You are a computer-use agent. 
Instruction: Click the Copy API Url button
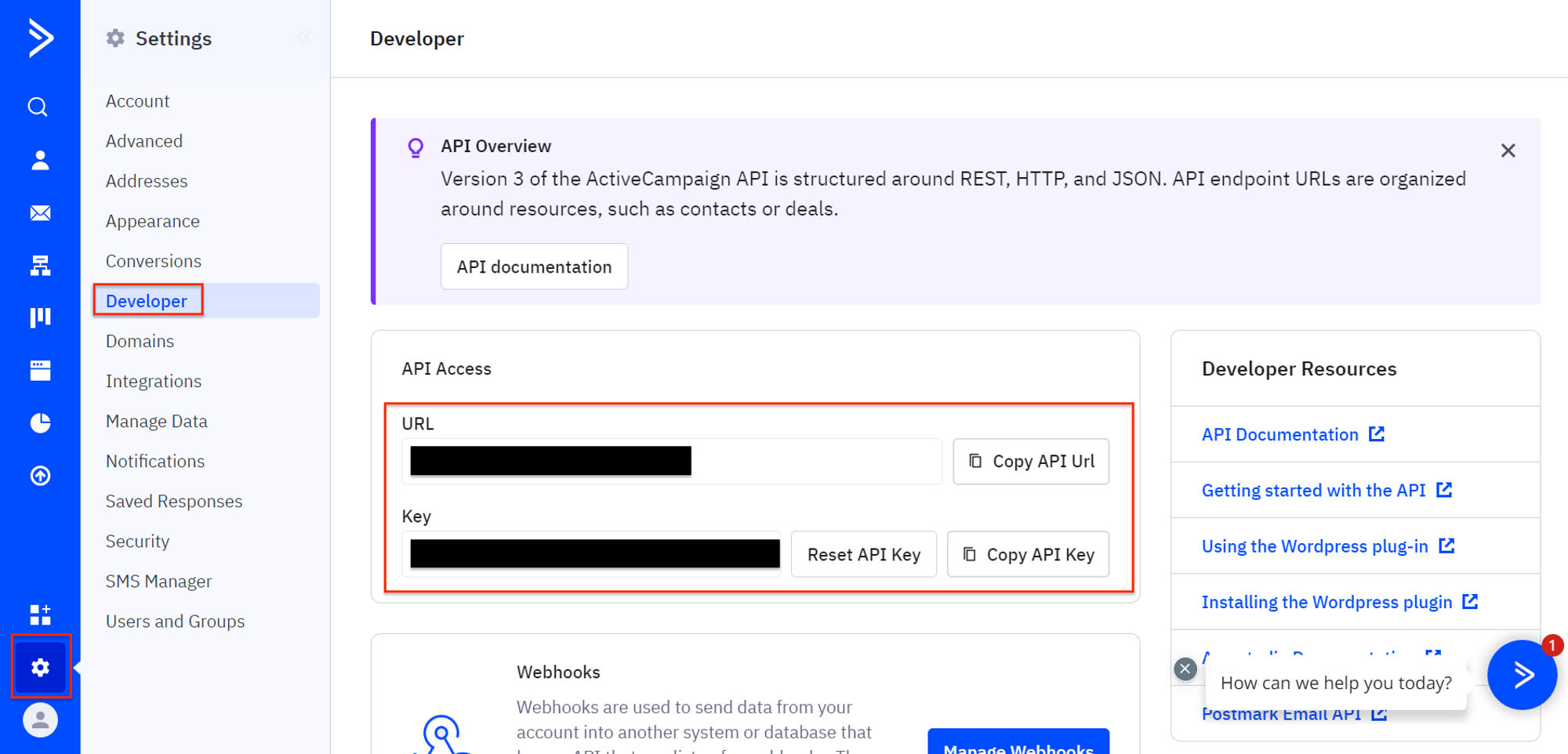1031,462
